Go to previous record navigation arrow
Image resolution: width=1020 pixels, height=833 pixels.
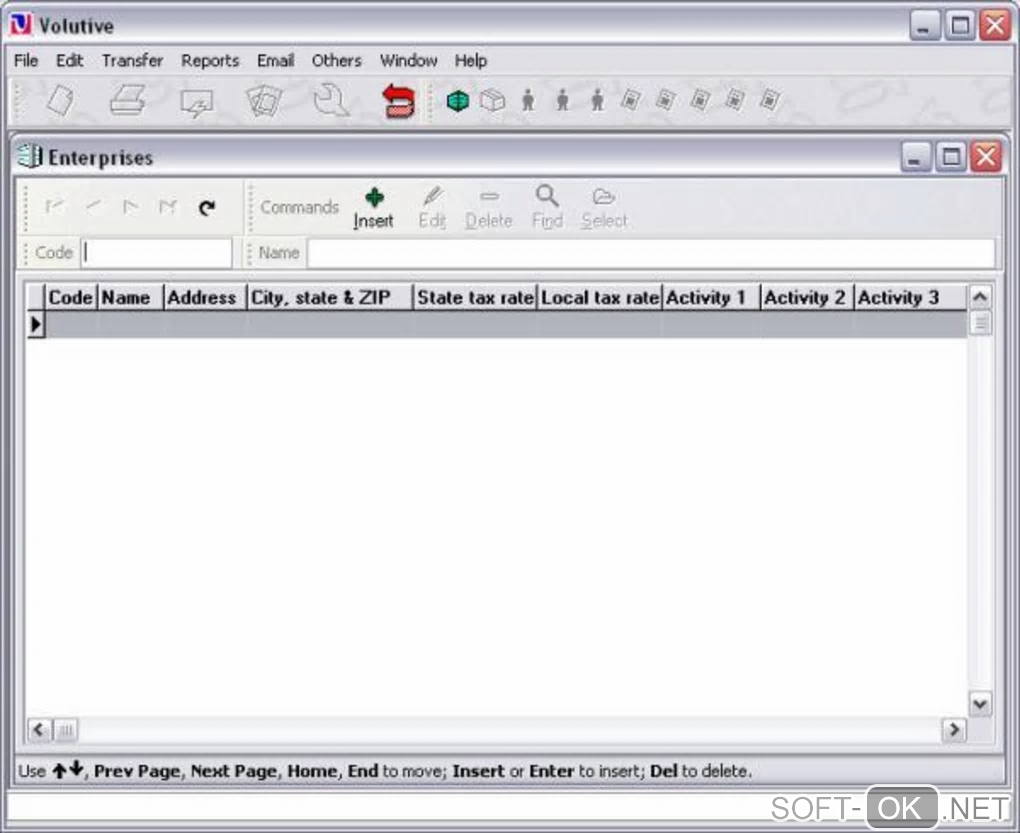[93, 206]
